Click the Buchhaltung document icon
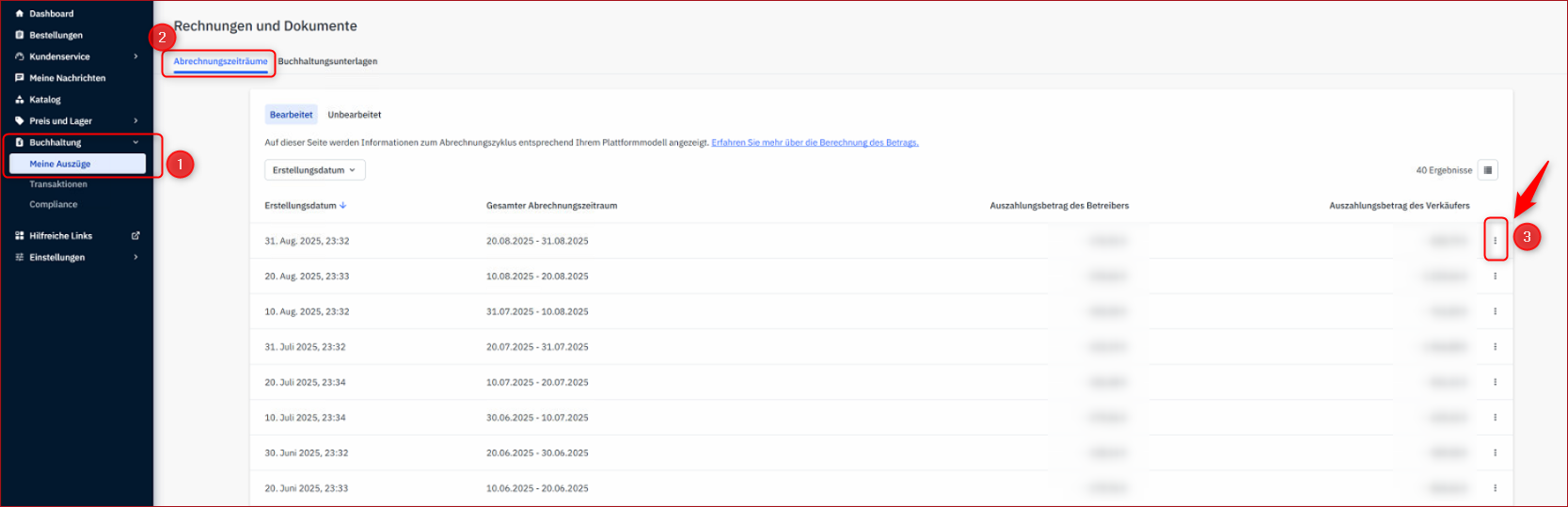 pyautogui.click(x=20, y=143)
